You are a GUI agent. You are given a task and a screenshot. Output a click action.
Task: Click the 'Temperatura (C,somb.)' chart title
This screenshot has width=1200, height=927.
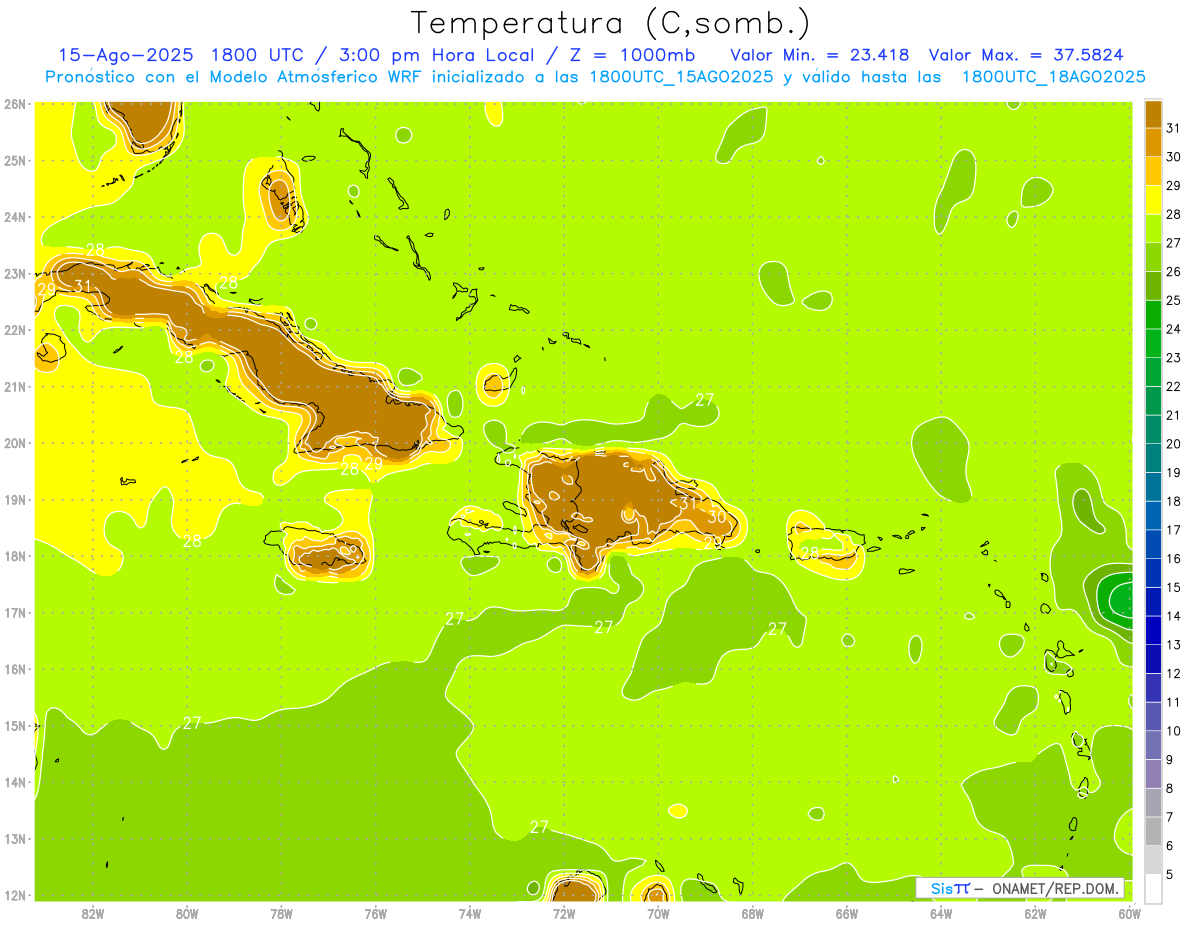pyautogui.click(x=611, y=23)
